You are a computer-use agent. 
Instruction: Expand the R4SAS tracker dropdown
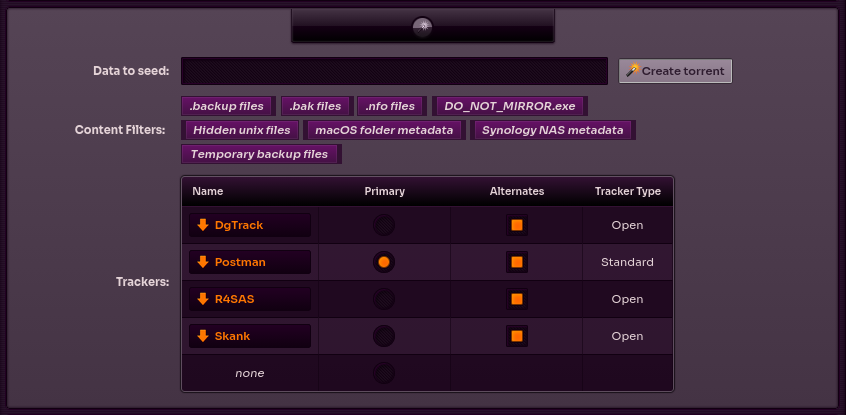point(250,299)
